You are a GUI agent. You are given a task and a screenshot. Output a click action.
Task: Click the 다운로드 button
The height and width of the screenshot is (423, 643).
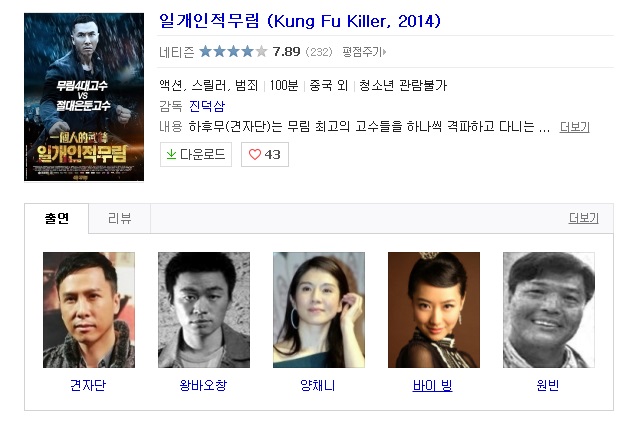click(196, 155)
